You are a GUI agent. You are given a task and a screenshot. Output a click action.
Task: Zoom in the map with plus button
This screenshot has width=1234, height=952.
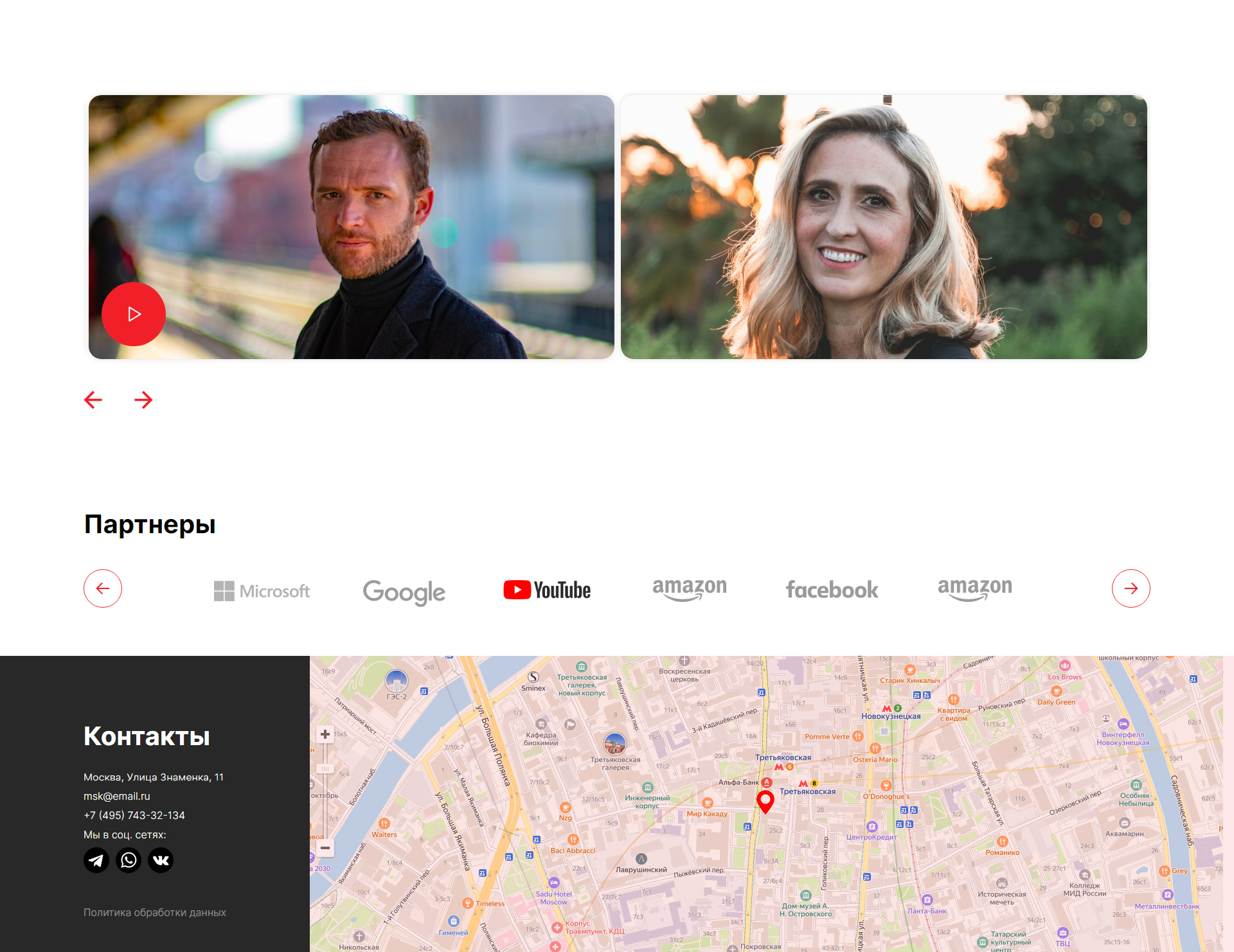pos(325,734)
